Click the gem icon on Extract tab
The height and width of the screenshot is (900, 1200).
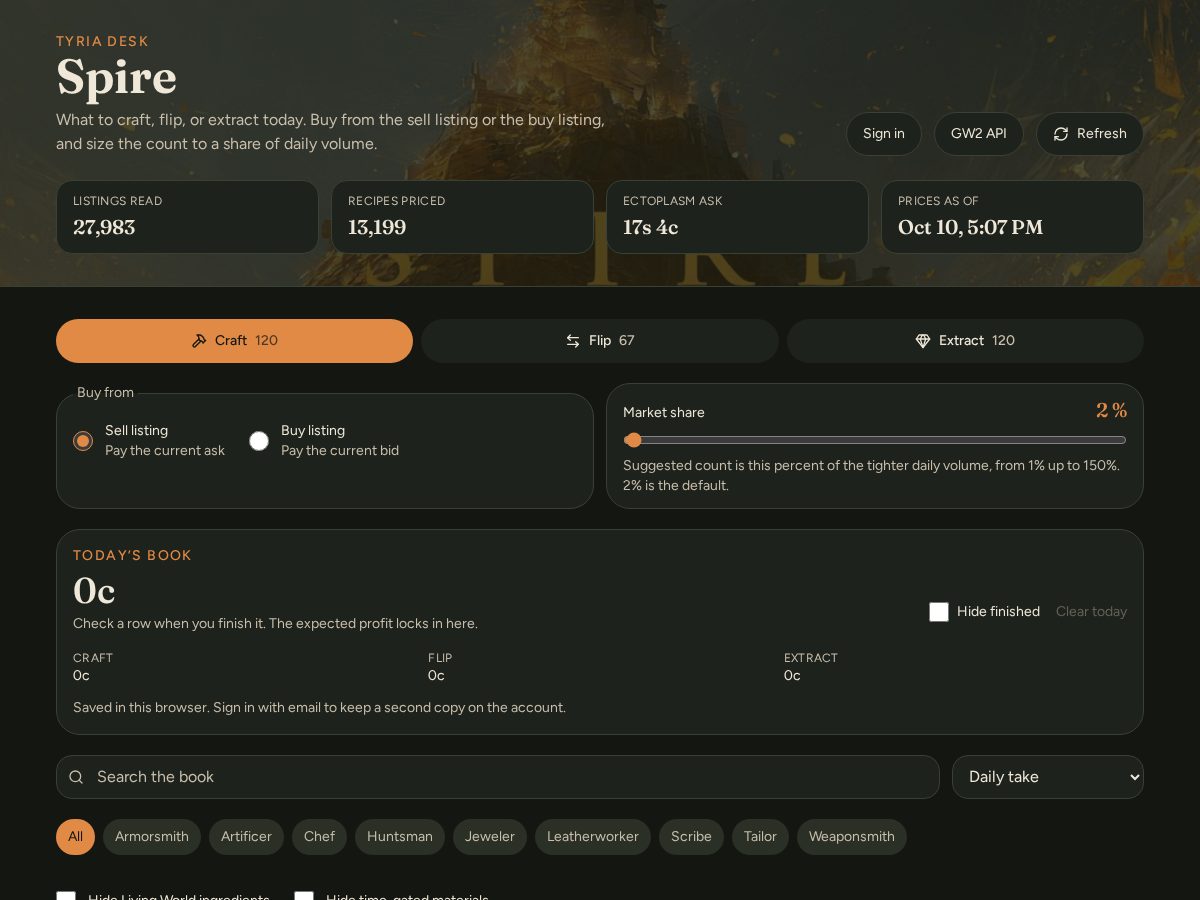(923, 341)
